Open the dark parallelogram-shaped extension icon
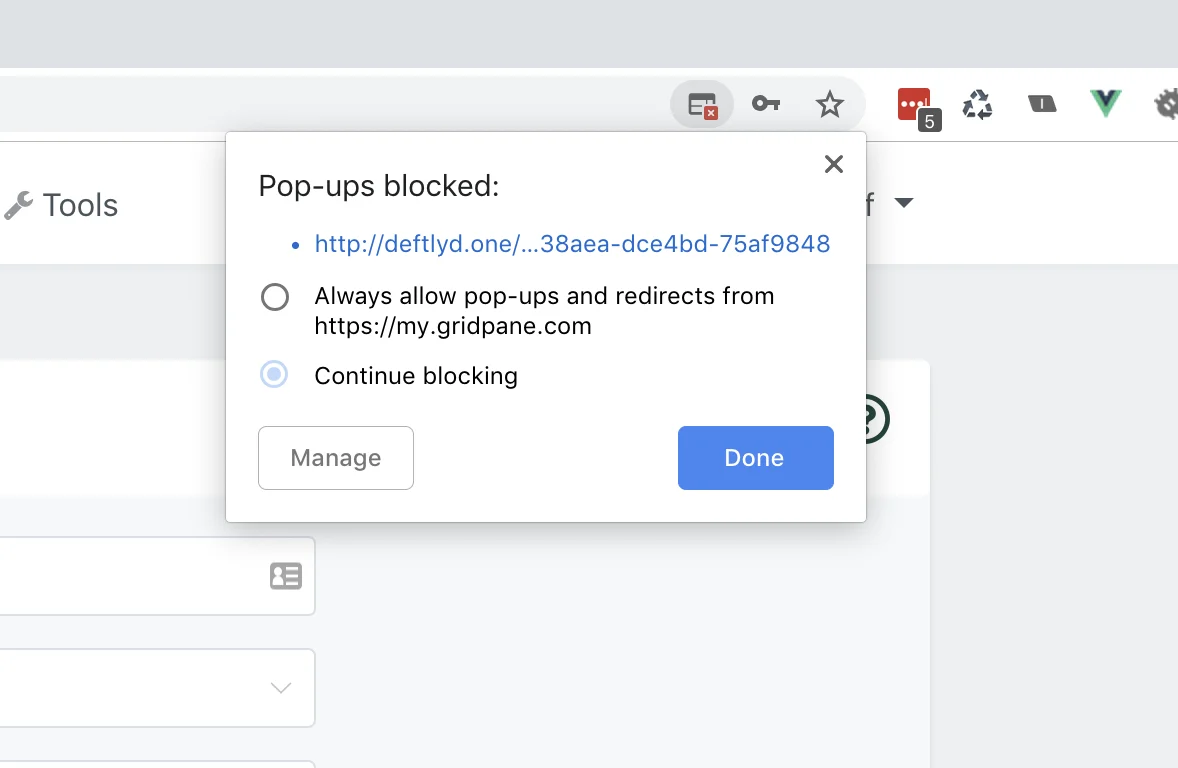The height and width of the screenshot is (768, 1178). point(1041,104)
